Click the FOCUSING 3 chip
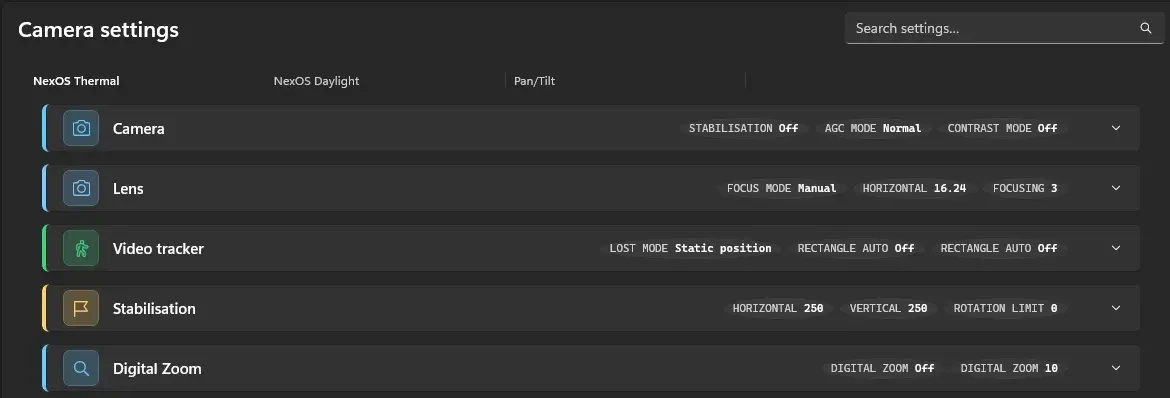The width and height of the screenshot is (1170, 398). [x=1024, y=188]
